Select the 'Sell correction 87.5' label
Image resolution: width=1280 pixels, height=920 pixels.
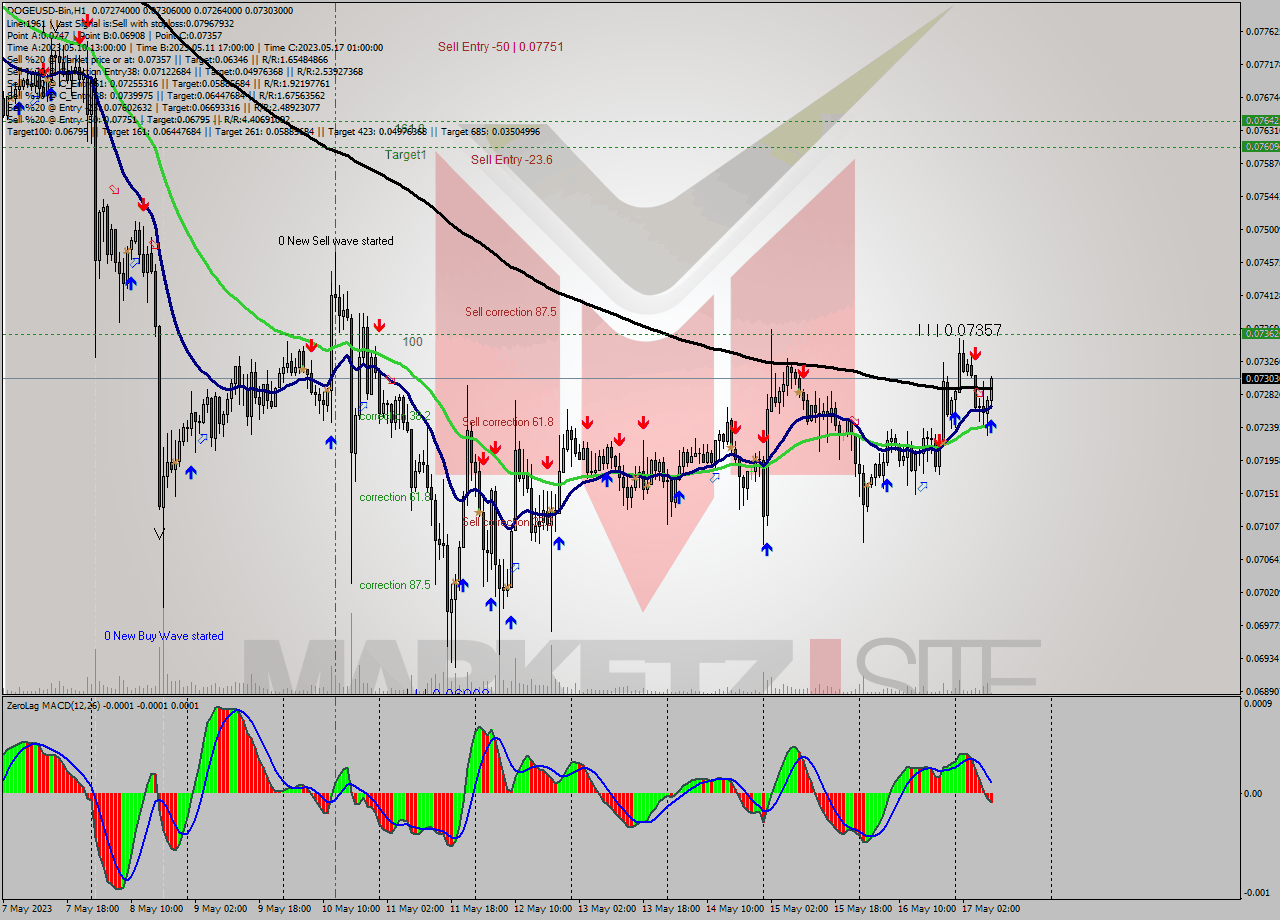511,312
